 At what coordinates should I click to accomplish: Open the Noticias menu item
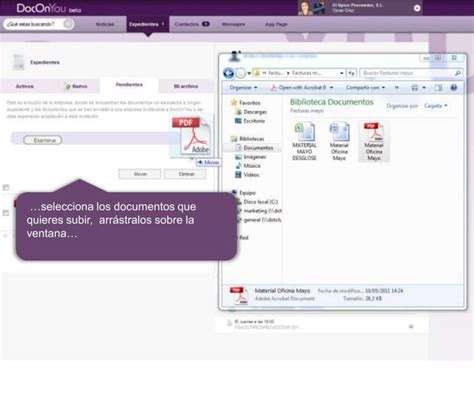point(105,24)
